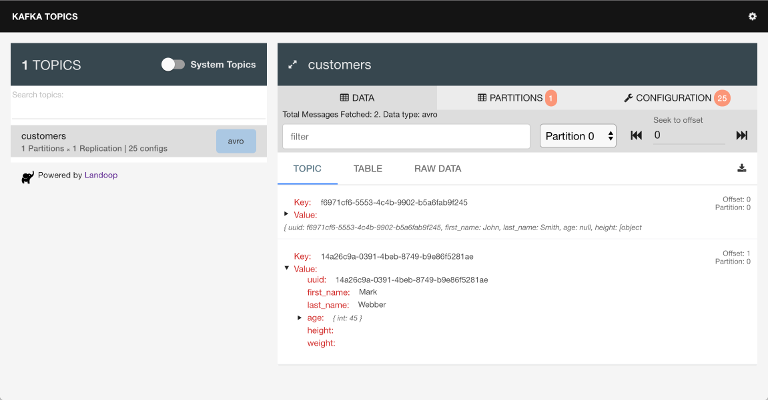
Task: Expand the age field node
Action: click(x=300, y=318)
